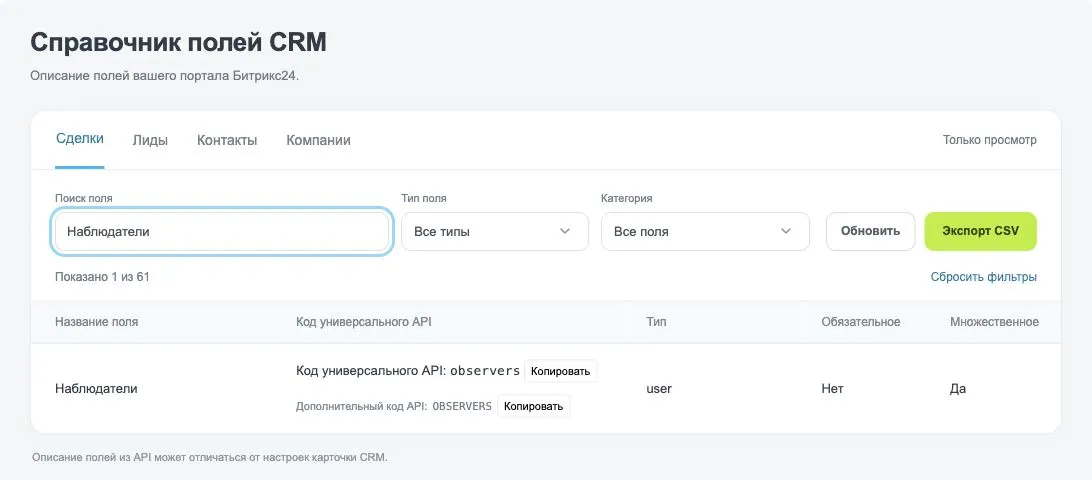The image size is (1092, 480).
Task: Click the user type cell
Action: [x=659, y=389]
